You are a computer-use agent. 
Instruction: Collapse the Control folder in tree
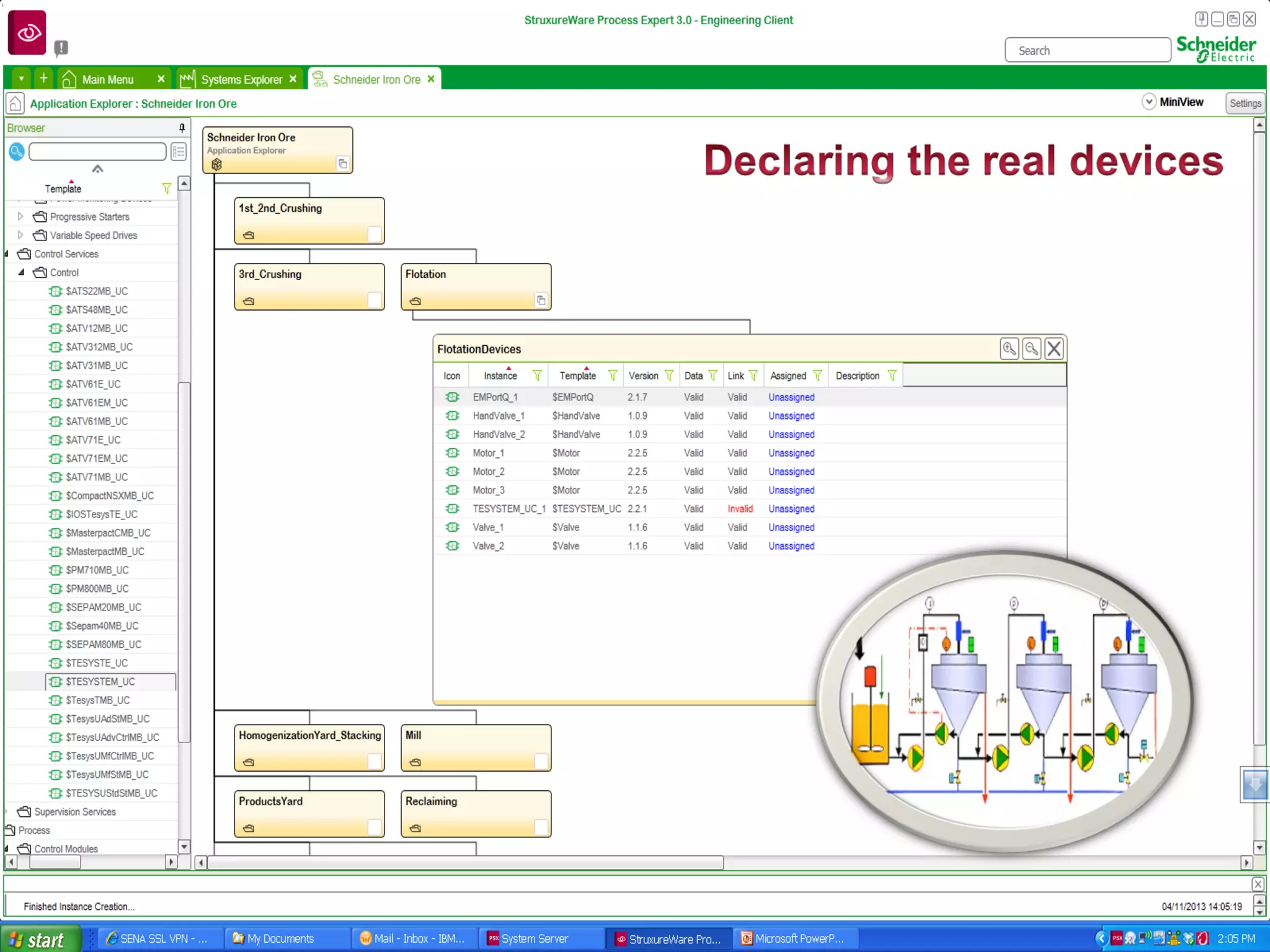[x=21, y=272]
